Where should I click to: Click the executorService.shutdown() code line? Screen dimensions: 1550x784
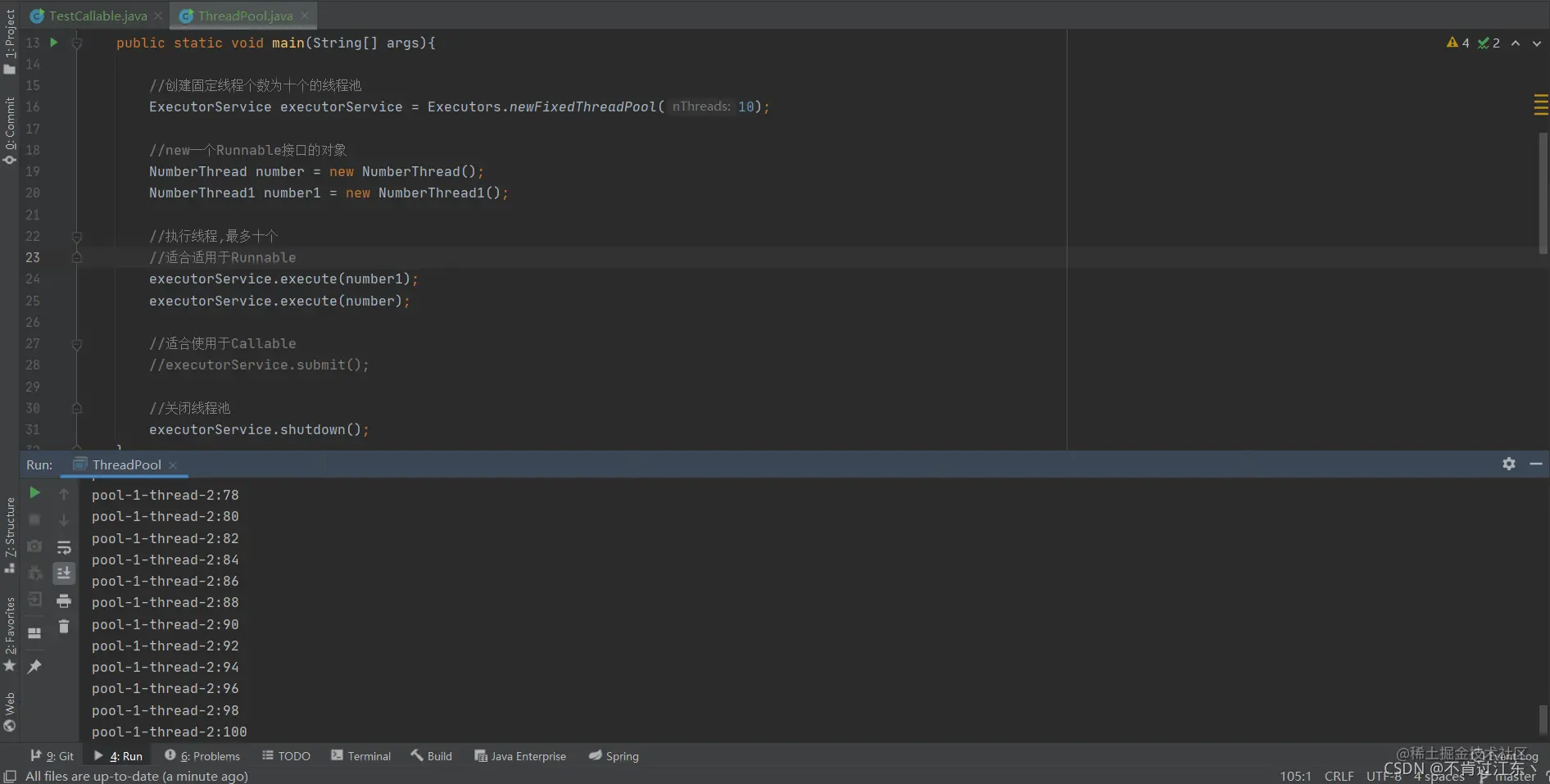(259, 429)
